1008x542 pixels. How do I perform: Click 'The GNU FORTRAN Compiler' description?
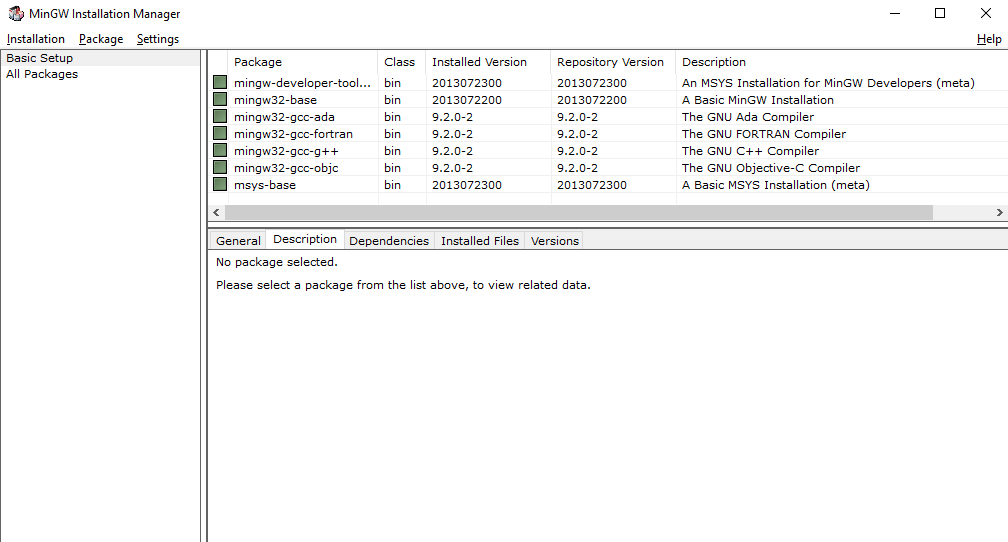tap(764, 134)
